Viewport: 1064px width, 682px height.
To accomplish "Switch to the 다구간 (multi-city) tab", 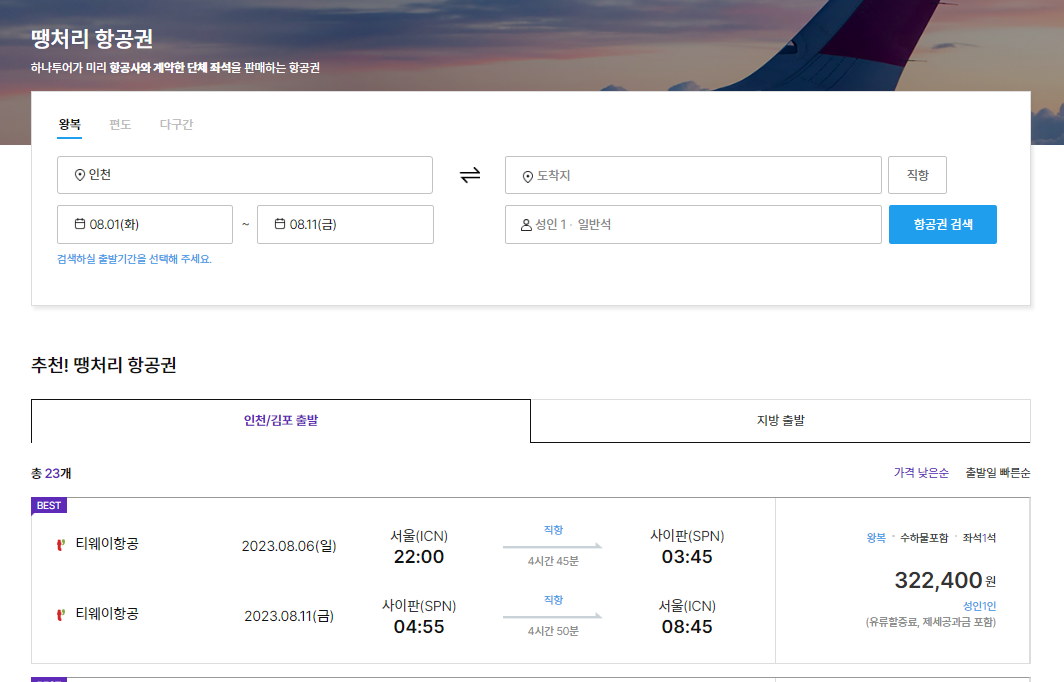I will click(177, 125).
